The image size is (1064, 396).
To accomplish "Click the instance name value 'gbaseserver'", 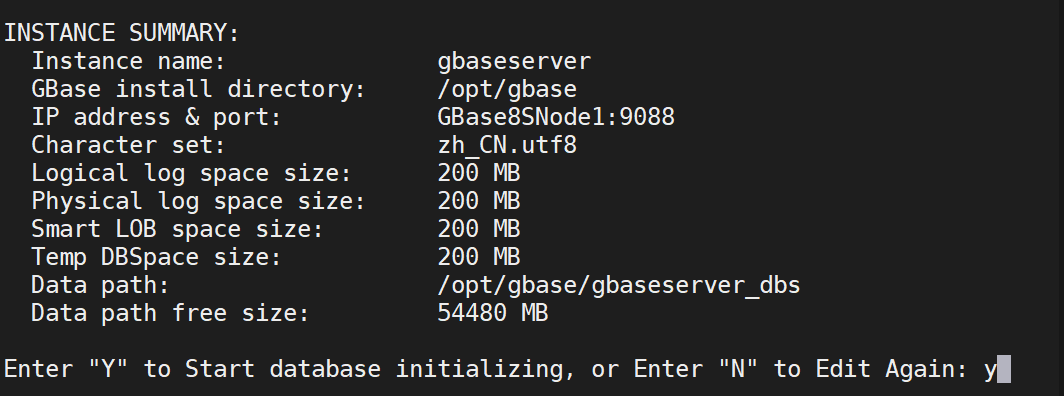I will pyautogui.click(x=514, y=61).
